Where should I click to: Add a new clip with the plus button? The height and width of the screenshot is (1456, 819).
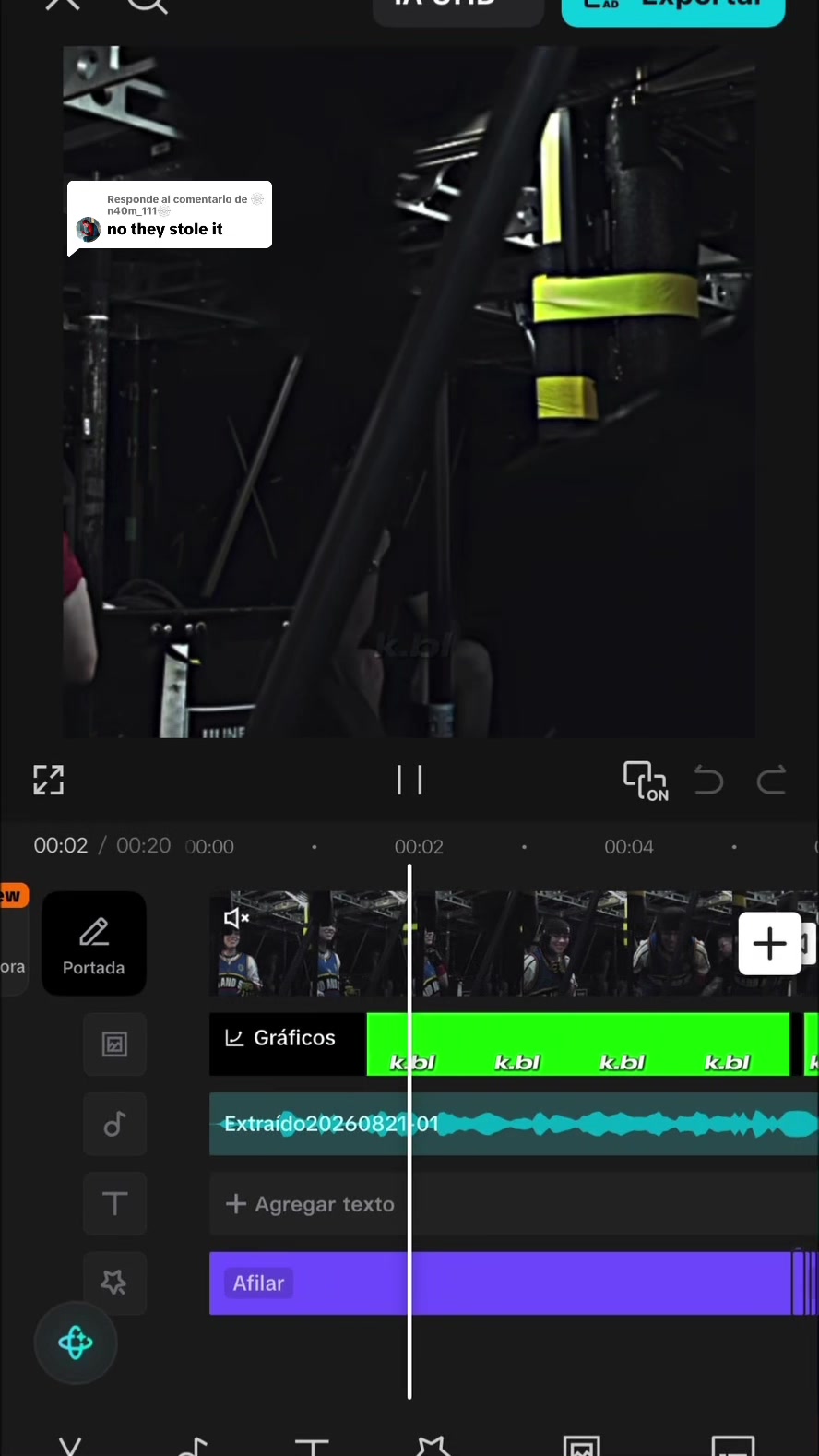(770, 943)
